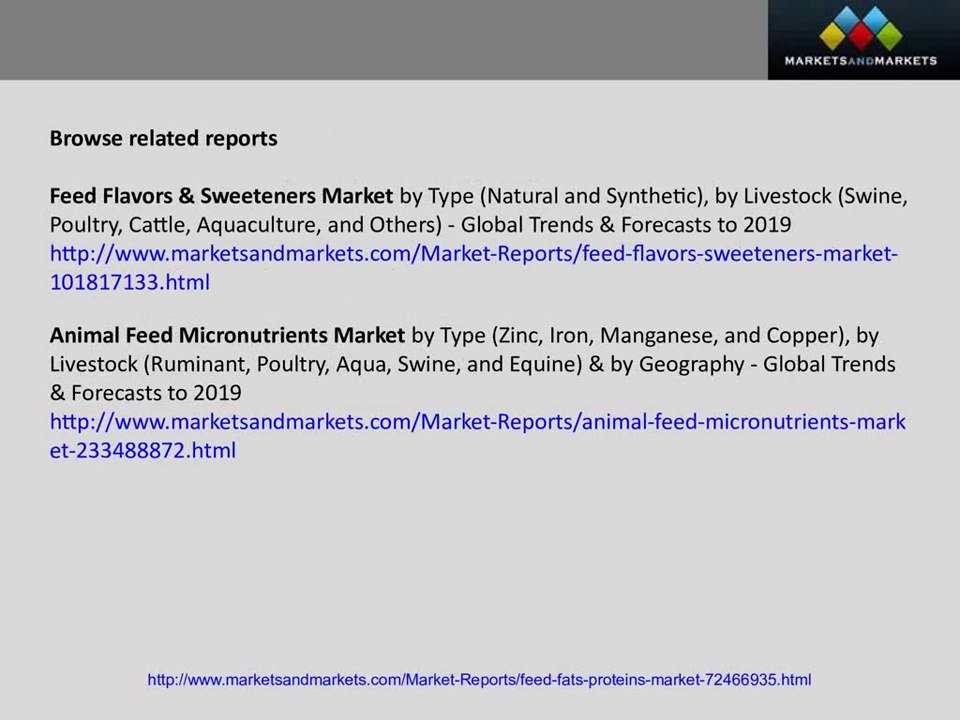Open the feed fats proteins market footer link
Image resolution: width=960 pixels, height=720 pixels.
click(479, 680)
